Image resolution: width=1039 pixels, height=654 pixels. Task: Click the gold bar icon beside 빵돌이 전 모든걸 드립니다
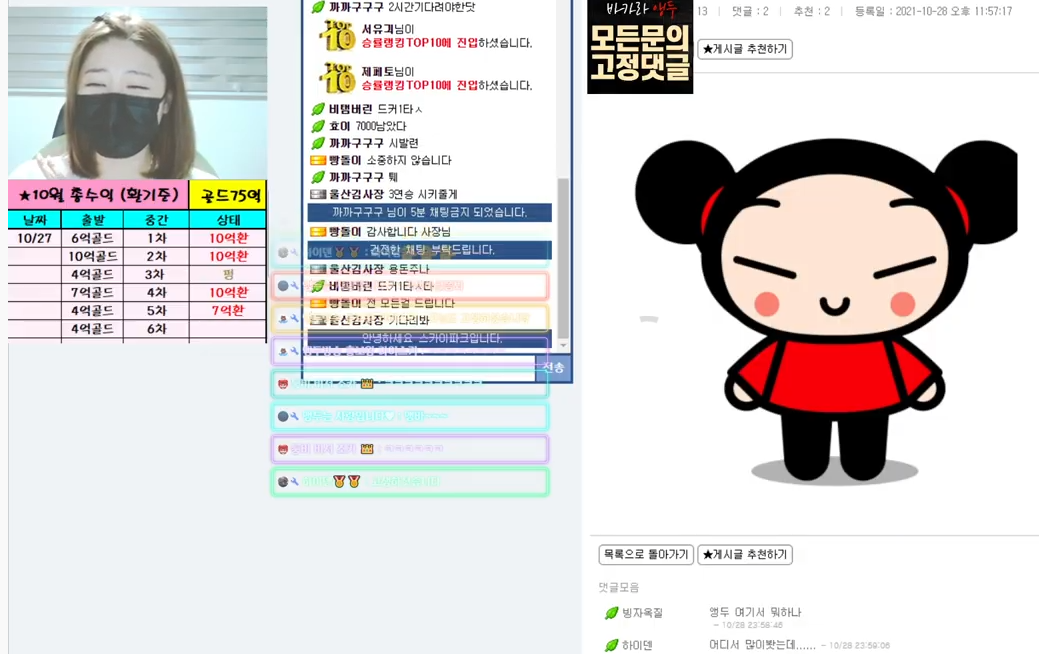[318, 303]
